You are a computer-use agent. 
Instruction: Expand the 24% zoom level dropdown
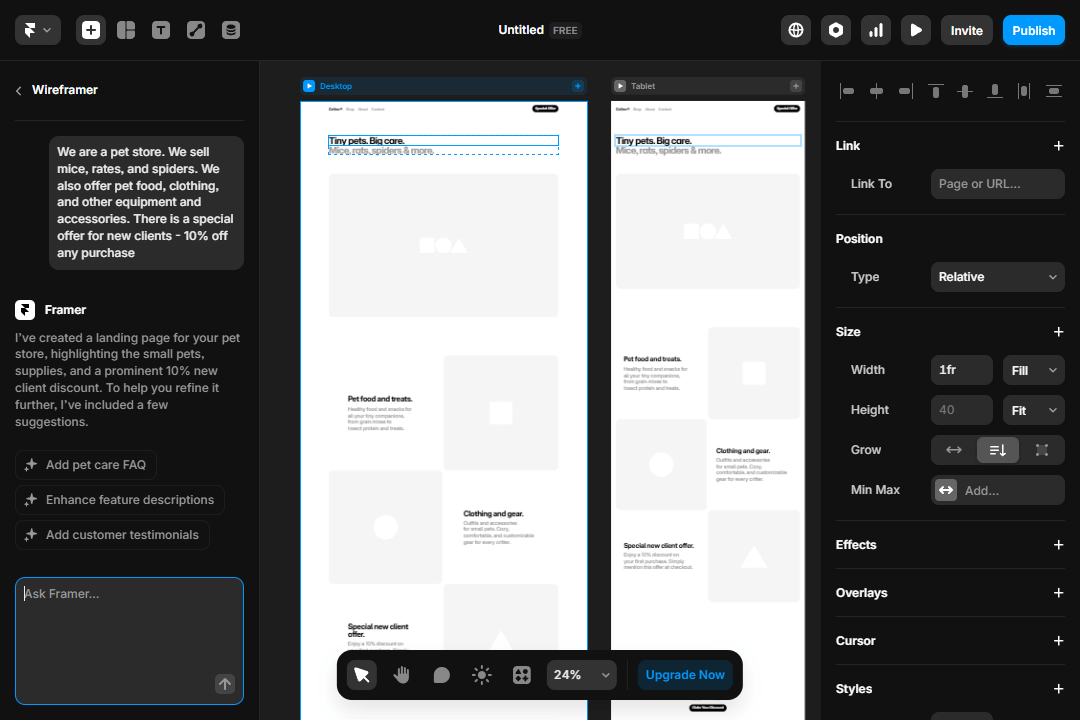pyautogui.click(x=581, y=675)
